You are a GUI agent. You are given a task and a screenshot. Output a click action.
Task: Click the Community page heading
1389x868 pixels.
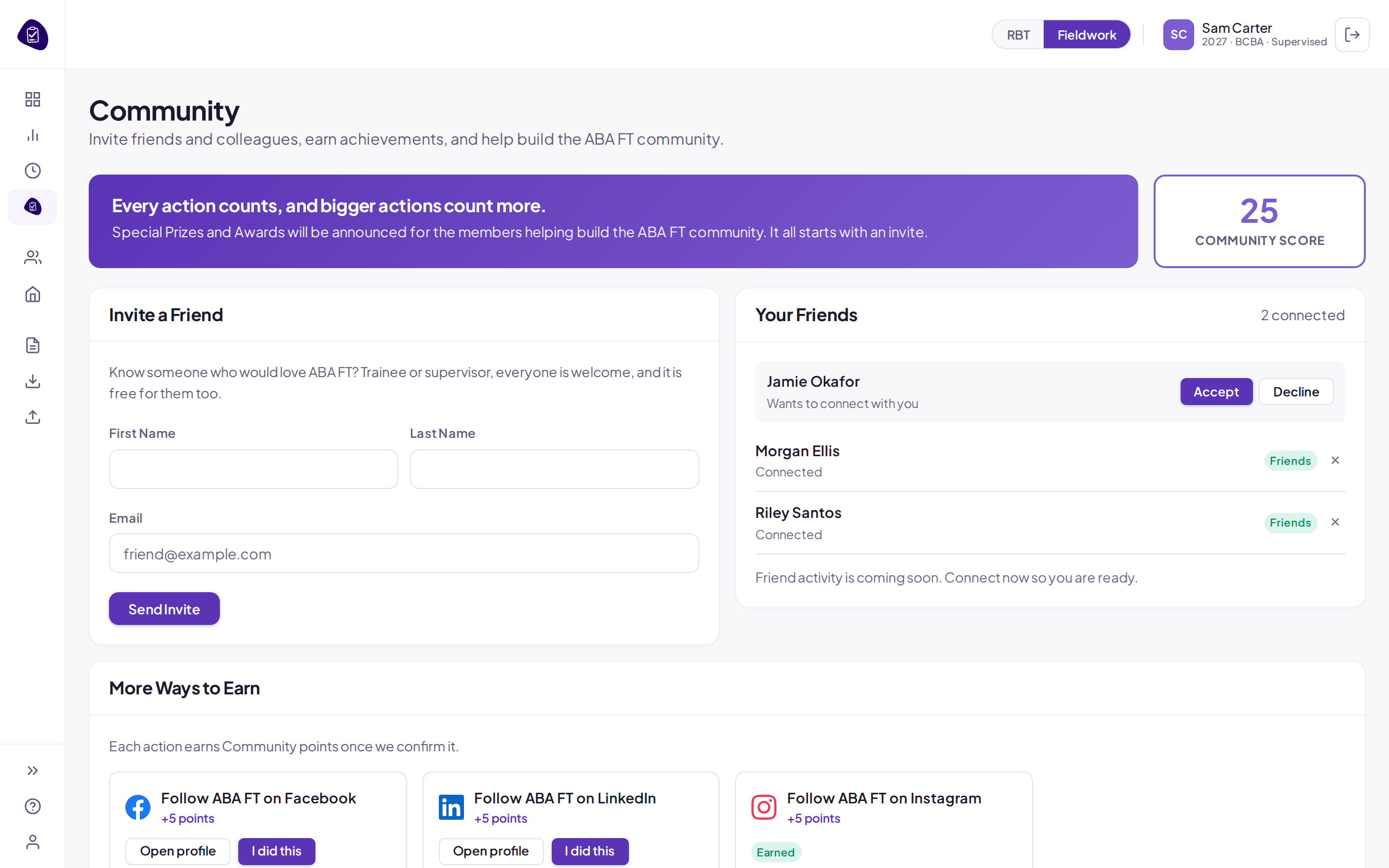(x=164, y=111)
